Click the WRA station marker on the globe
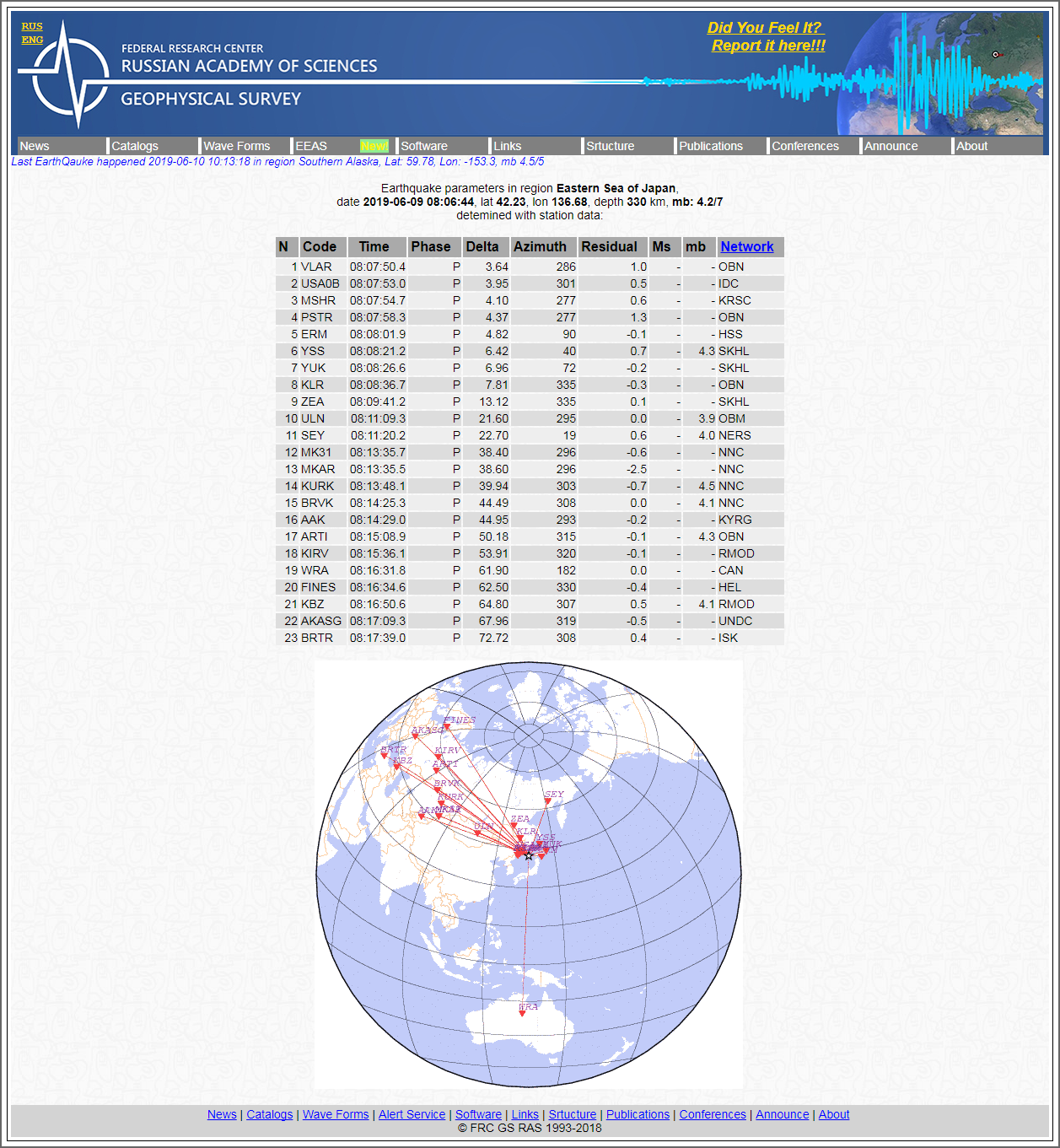 pos(523,1013)
